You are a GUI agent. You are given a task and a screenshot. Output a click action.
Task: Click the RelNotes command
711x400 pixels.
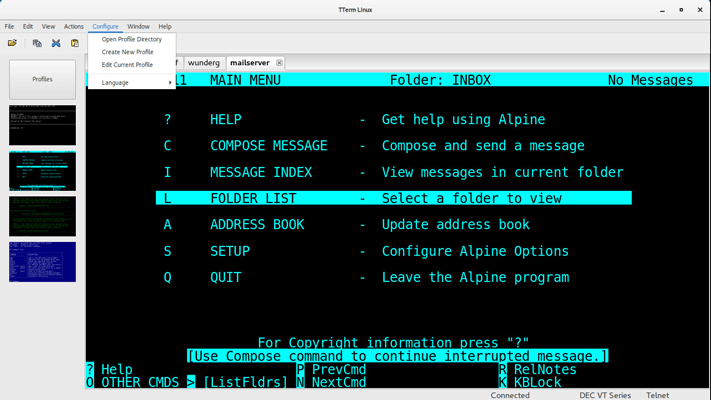coord(537,369)
